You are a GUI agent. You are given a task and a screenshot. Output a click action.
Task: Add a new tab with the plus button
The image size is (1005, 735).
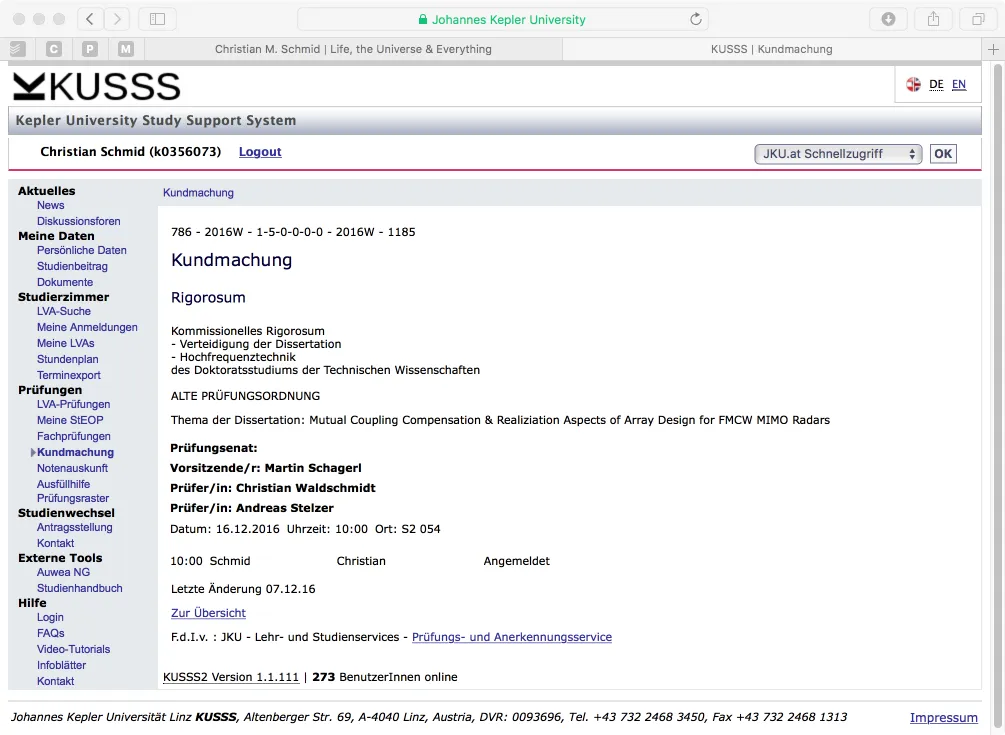(x=993, y=49)
